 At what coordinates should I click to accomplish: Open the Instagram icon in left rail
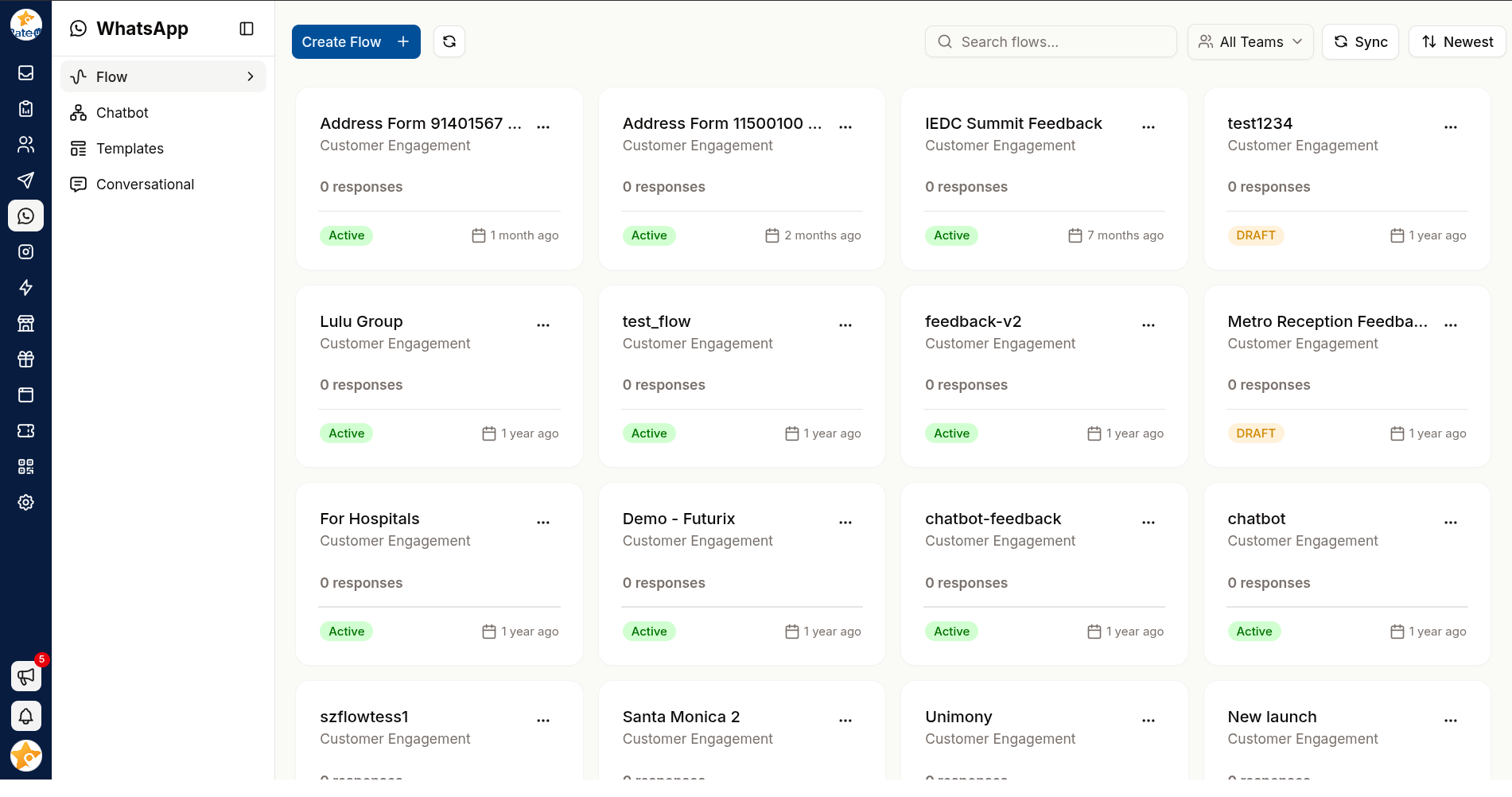click(25, 252)
